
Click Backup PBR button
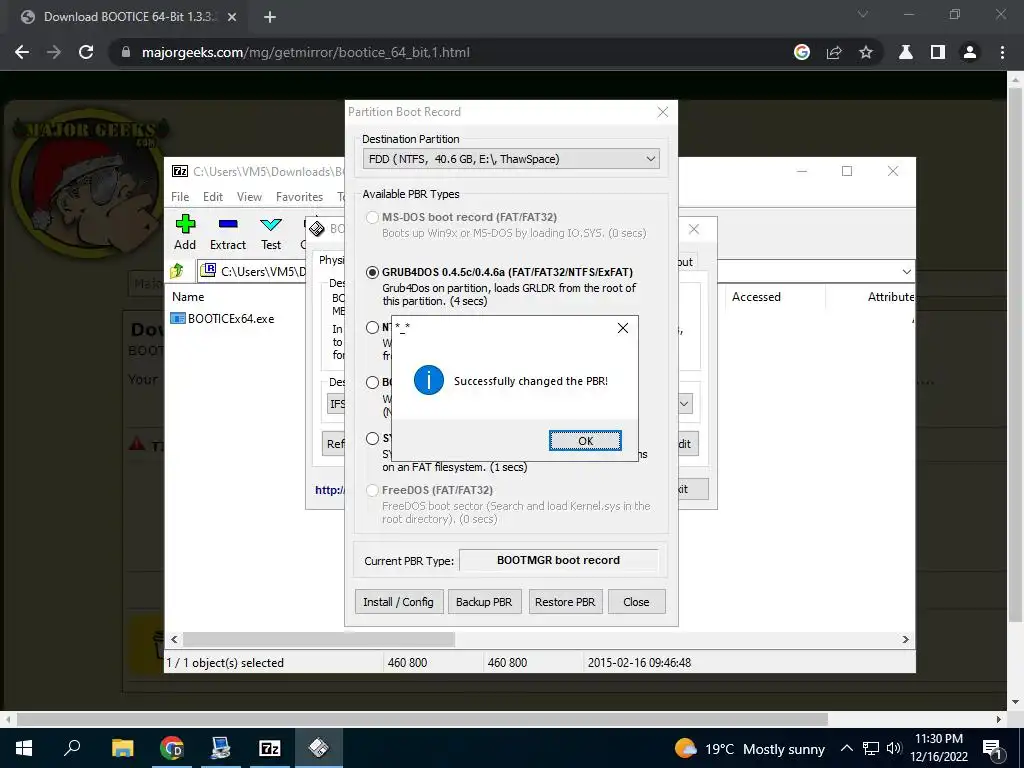click(484, 601)
